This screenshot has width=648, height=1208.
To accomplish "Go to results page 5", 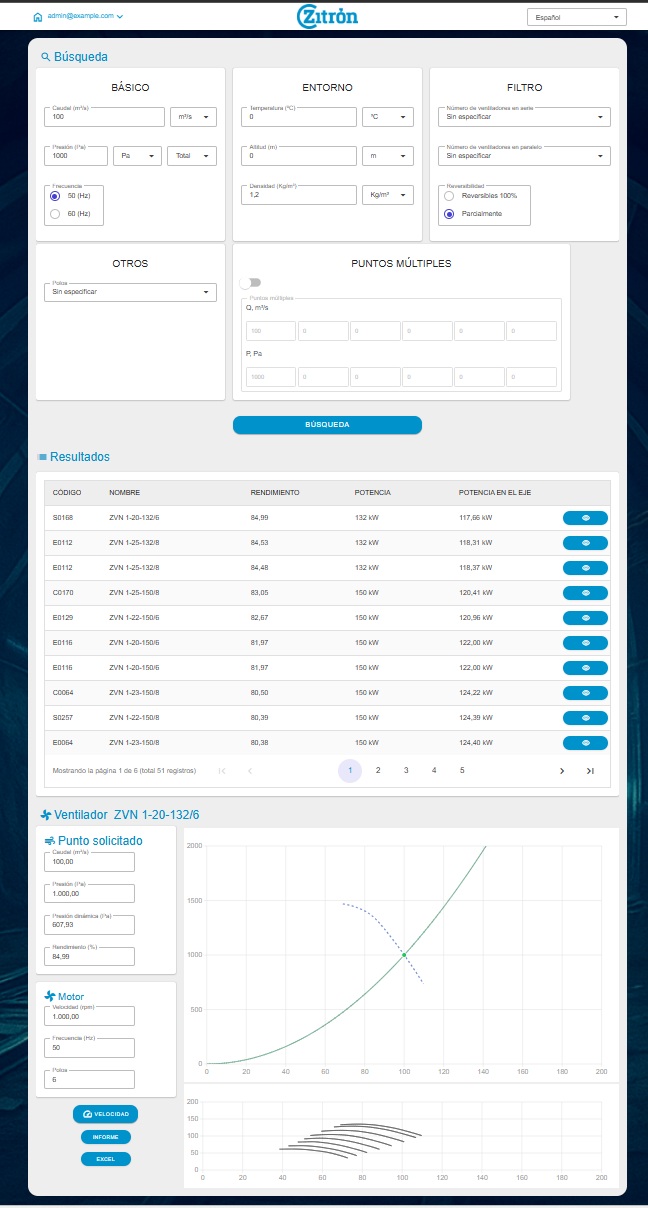I will [462, 771].
